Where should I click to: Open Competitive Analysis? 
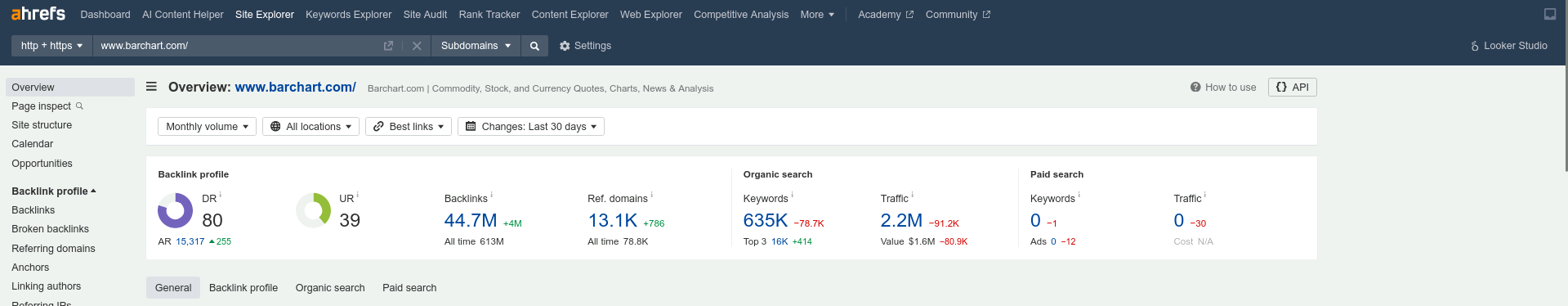coord(741,15)
